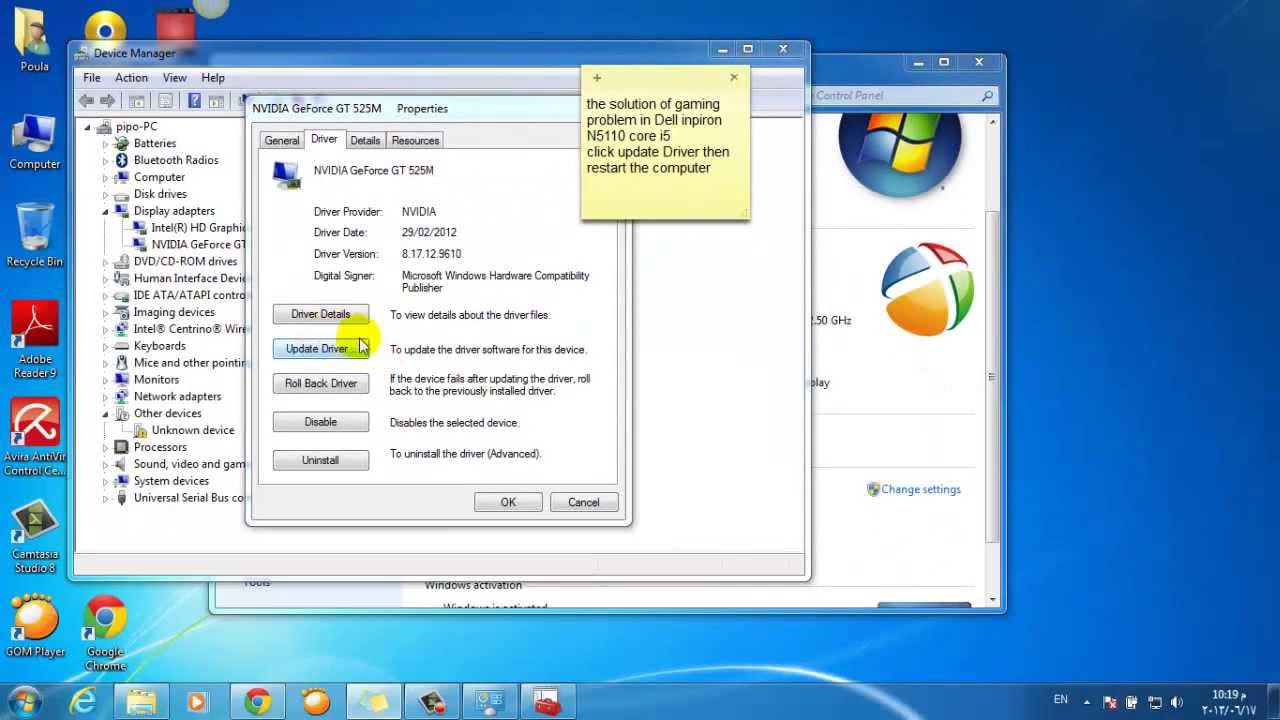Switch to the General tab
The width and height of the screenshot is (1280, 720).
pyautogui.click(x=282, y=141)
